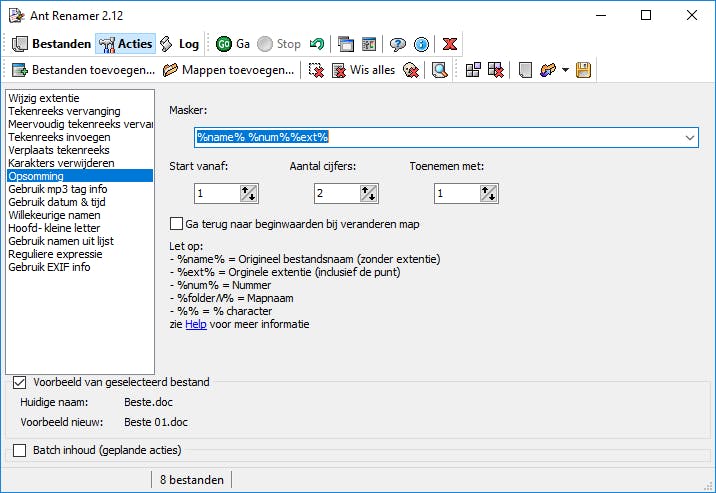Select Verplaats tekenreeks action
716x493 pixels.
80,150
